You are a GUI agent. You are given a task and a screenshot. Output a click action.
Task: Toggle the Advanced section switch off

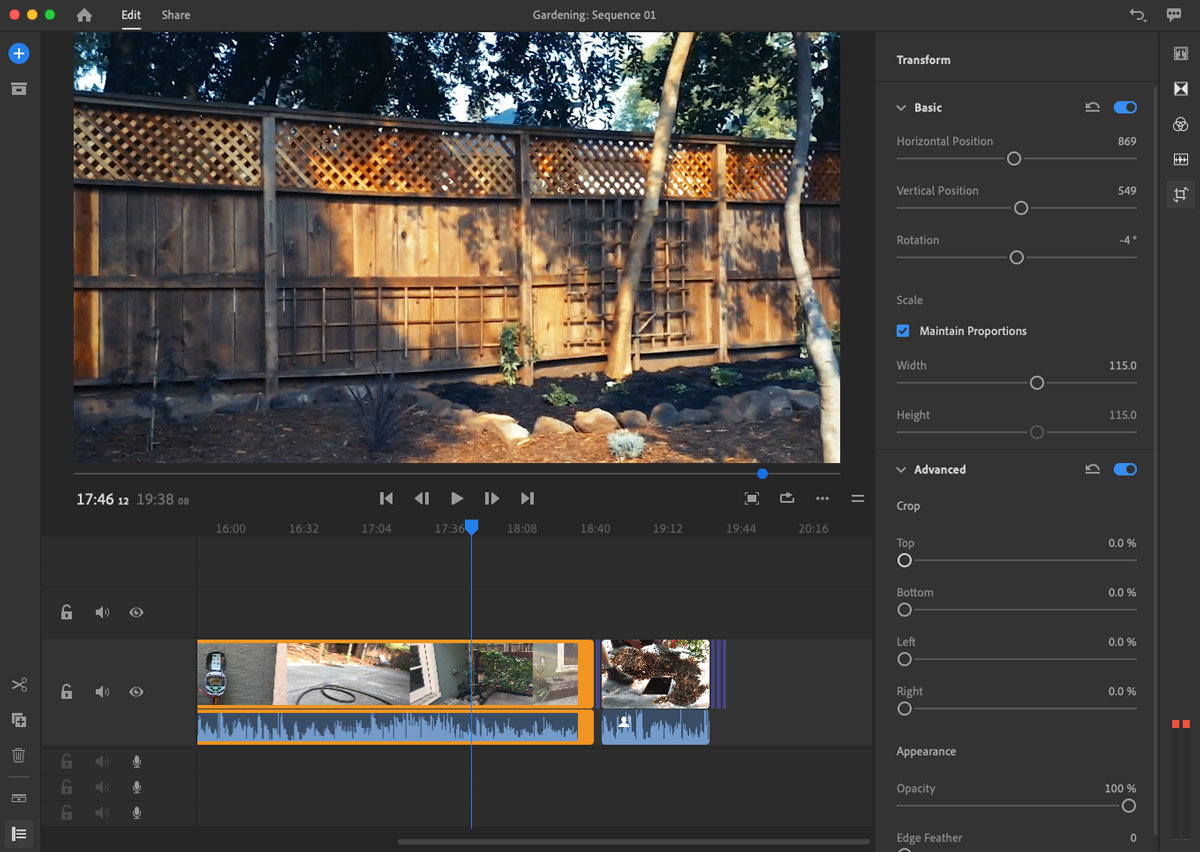(x=1125, y=469)
